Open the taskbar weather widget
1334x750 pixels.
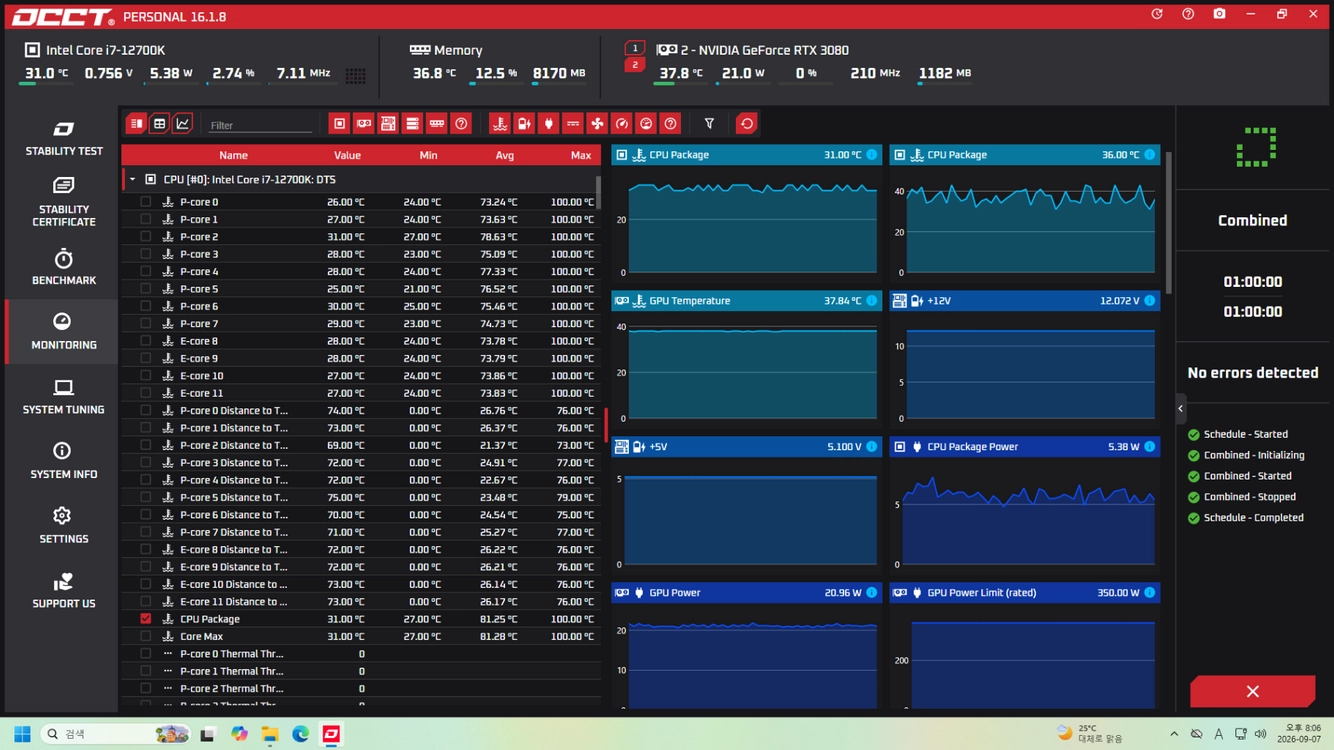click(1090, 734)
